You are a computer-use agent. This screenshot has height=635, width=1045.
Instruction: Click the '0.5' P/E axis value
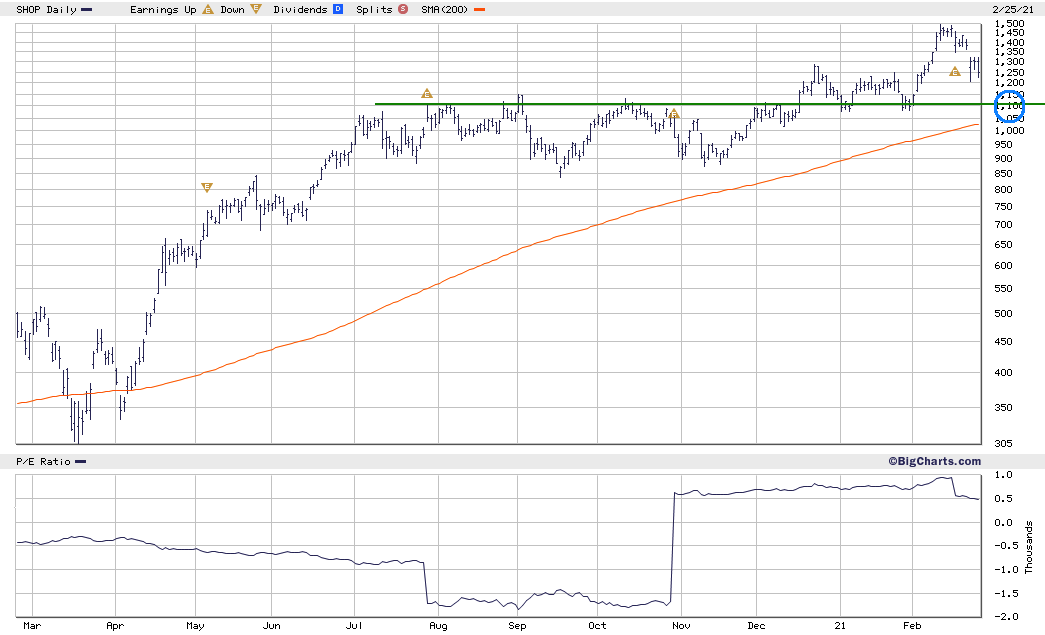pyautogui.click(x=1004, y=498)
